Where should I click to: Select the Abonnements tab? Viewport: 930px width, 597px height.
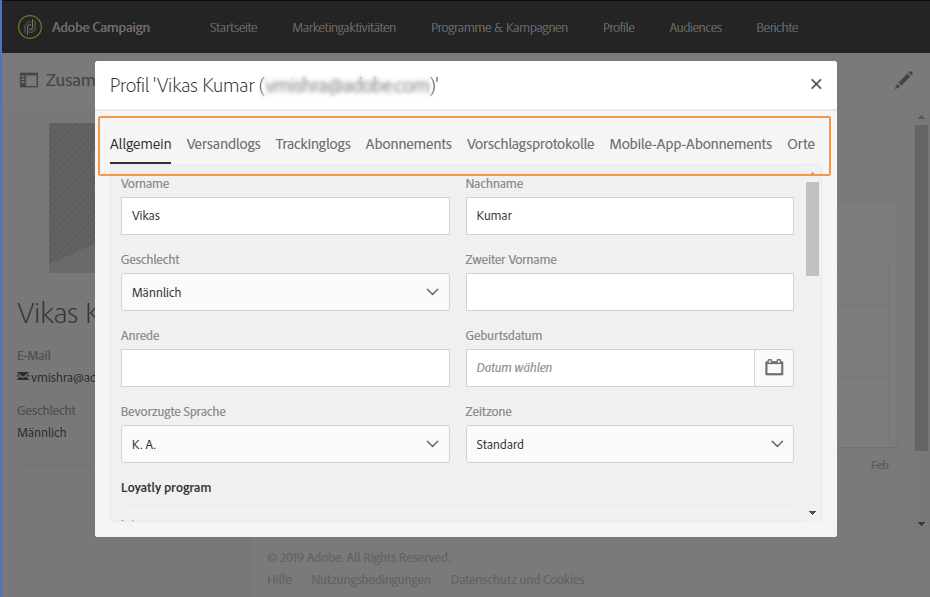[x=408, y=144]
